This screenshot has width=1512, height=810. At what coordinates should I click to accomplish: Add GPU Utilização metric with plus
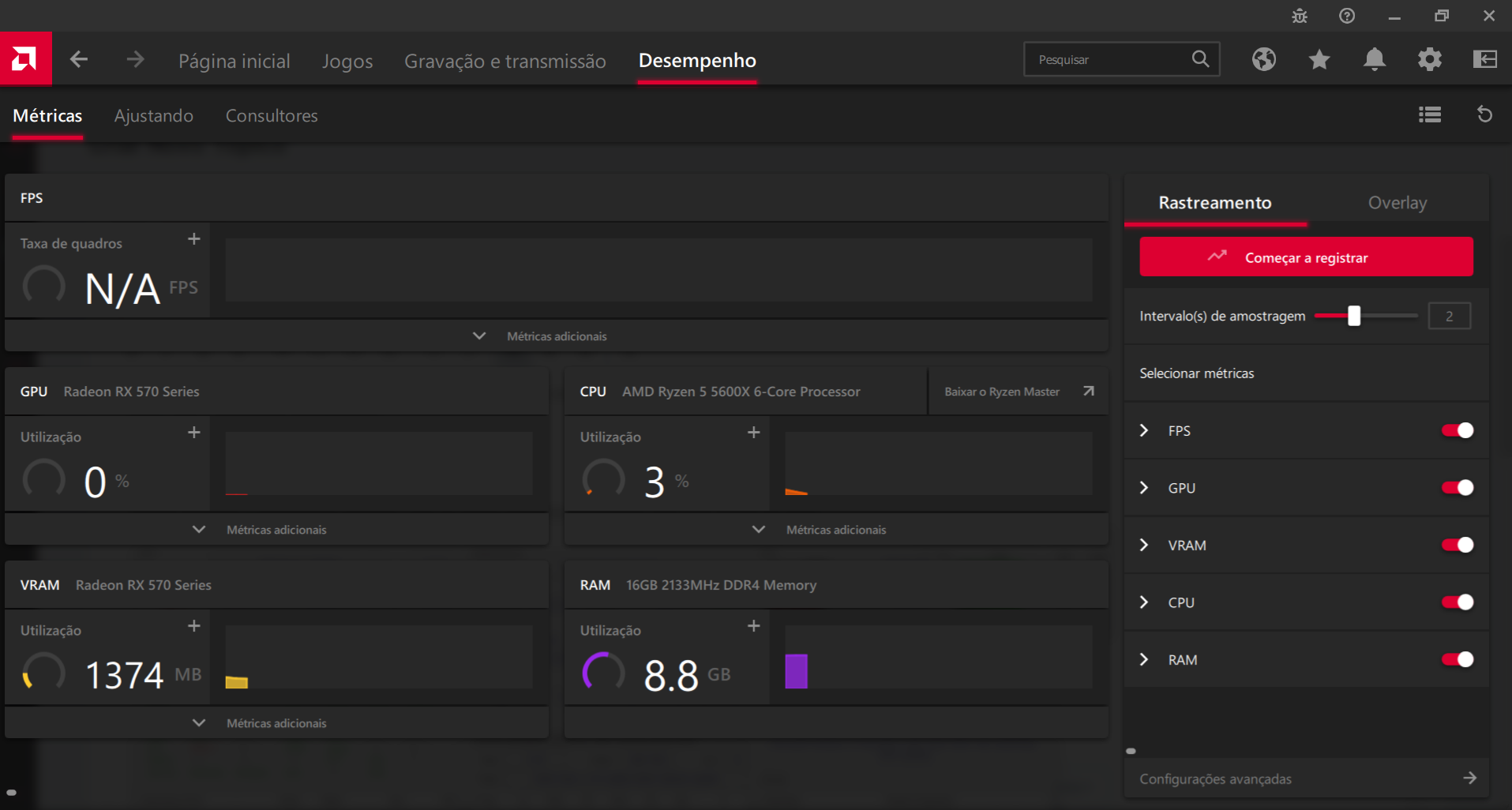(193, 433)
